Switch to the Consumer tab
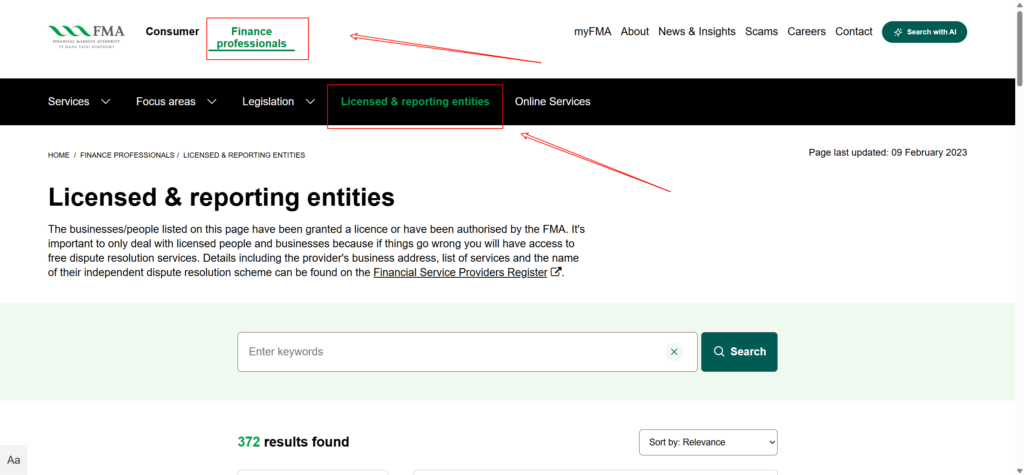The width and height of the screenshot is (1024, 475). (x=172, y=31)
